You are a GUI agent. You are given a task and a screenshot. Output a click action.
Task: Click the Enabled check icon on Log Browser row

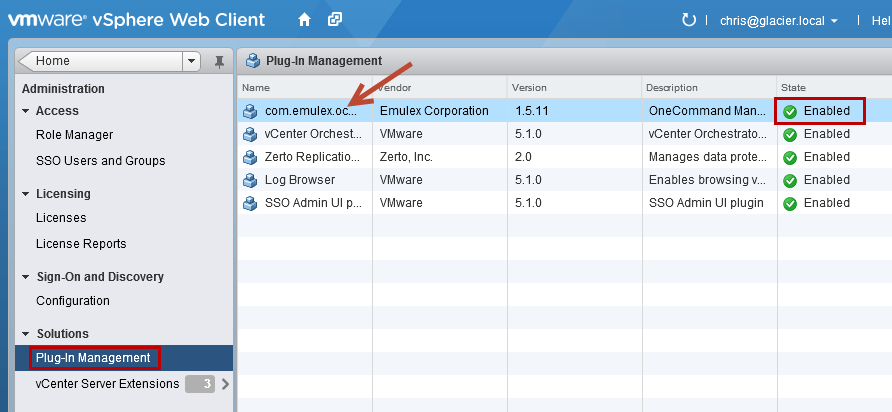click(x=790, y=181)
